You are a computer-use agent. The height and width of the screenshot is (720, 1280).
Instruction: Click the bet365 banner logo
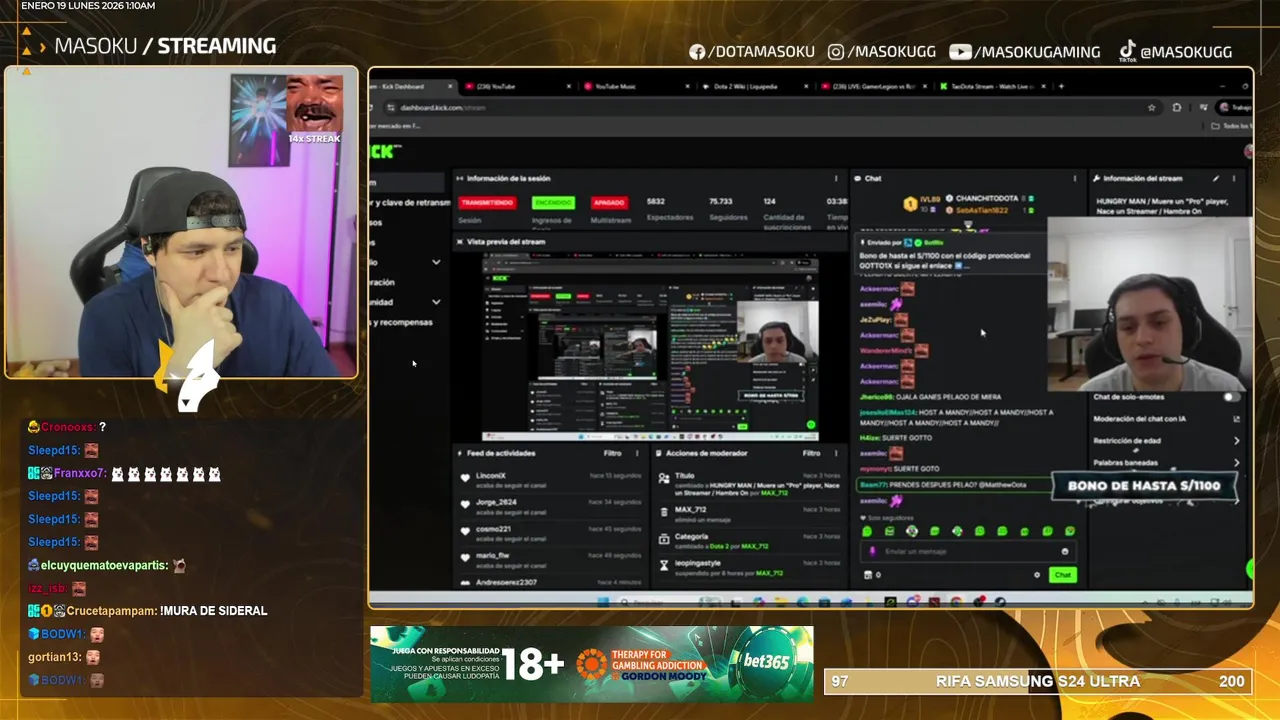point(766,662)
